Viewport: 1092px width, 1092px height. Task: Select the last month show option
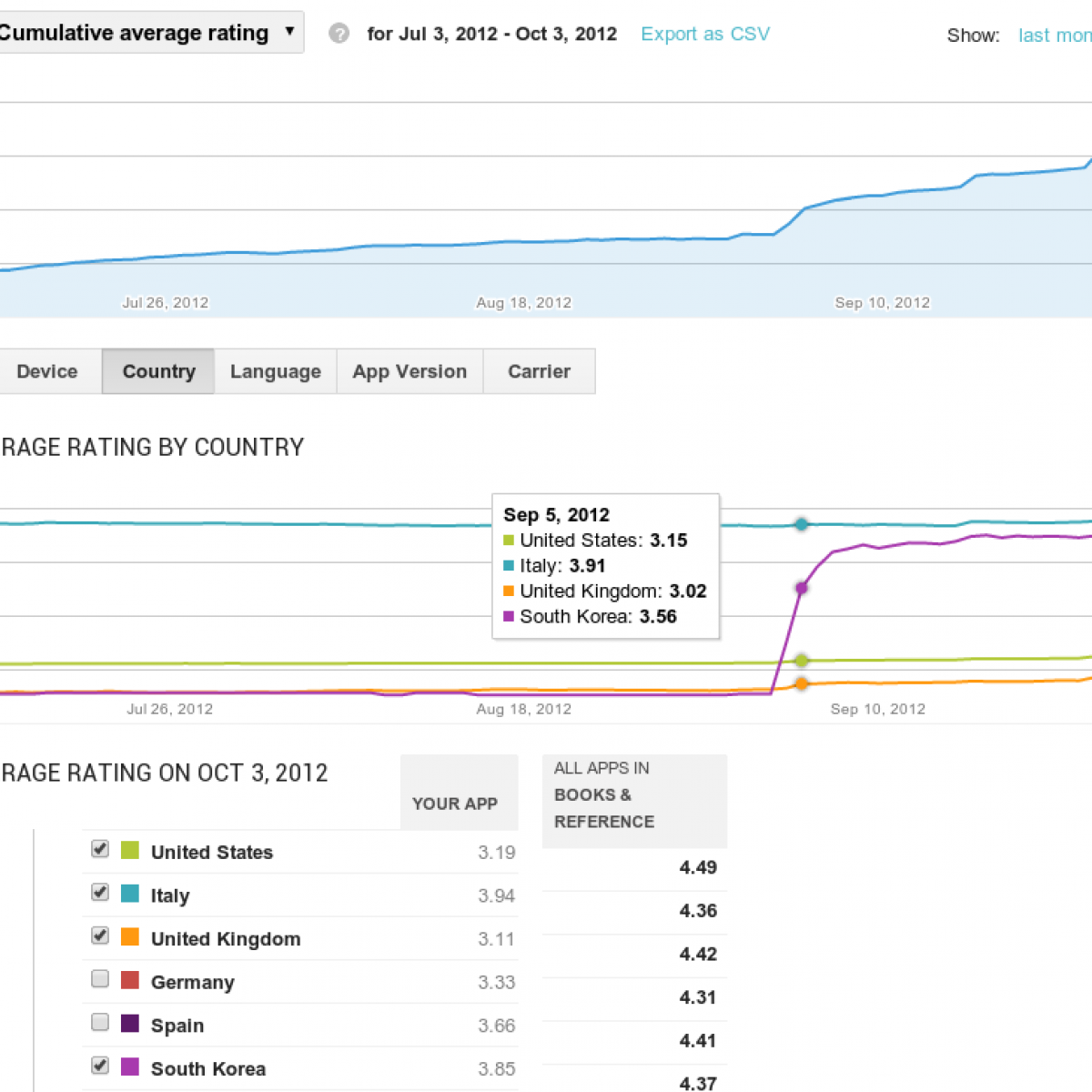pos(1056,35)
